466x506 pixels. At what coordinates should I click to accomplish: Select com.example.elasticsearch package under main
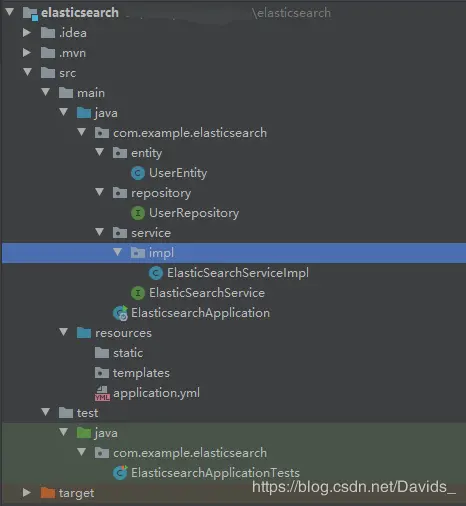pyautogui.click(x=190, y=133)
